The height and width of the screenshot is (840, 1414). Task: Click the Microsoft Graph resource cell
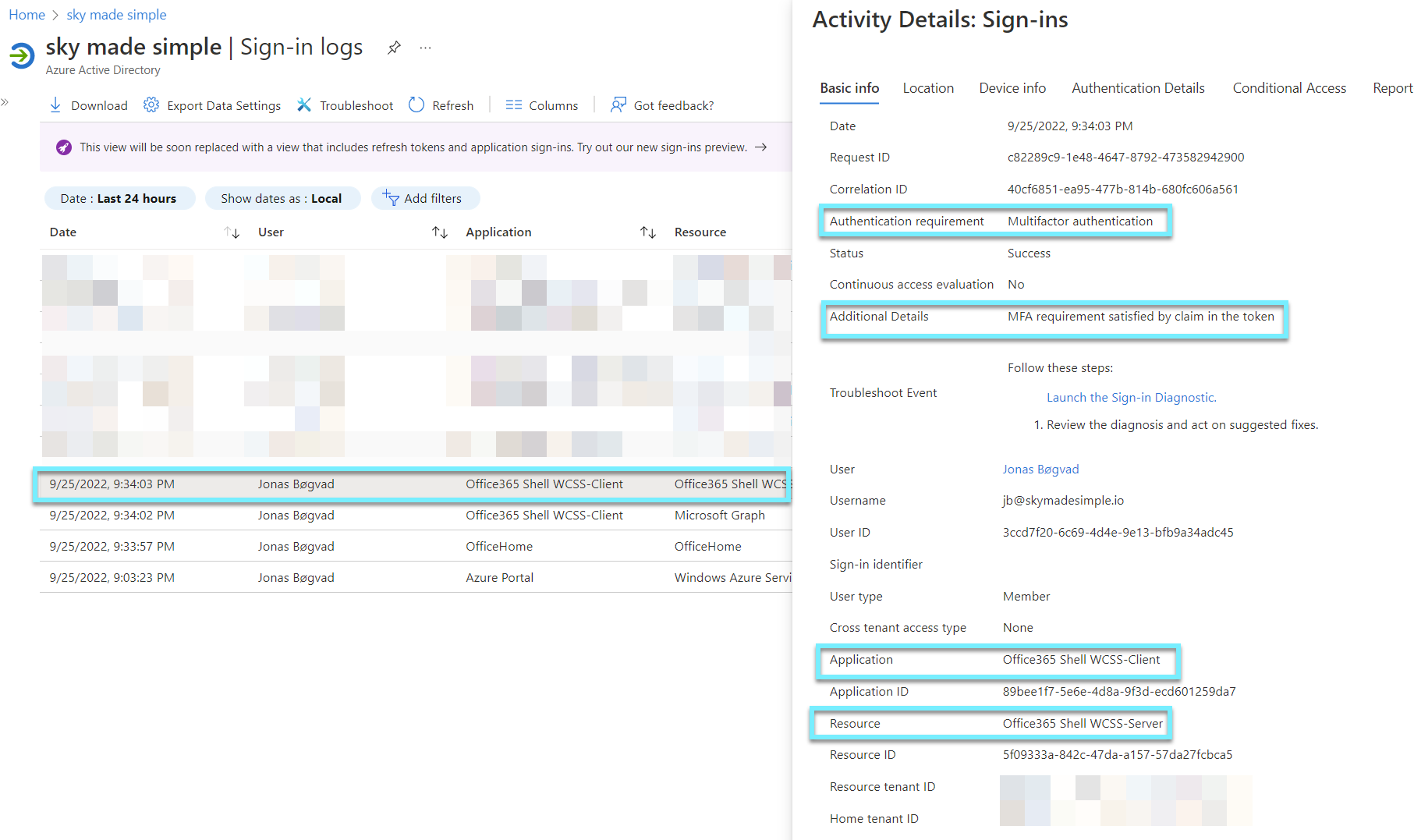click(719, 516)
